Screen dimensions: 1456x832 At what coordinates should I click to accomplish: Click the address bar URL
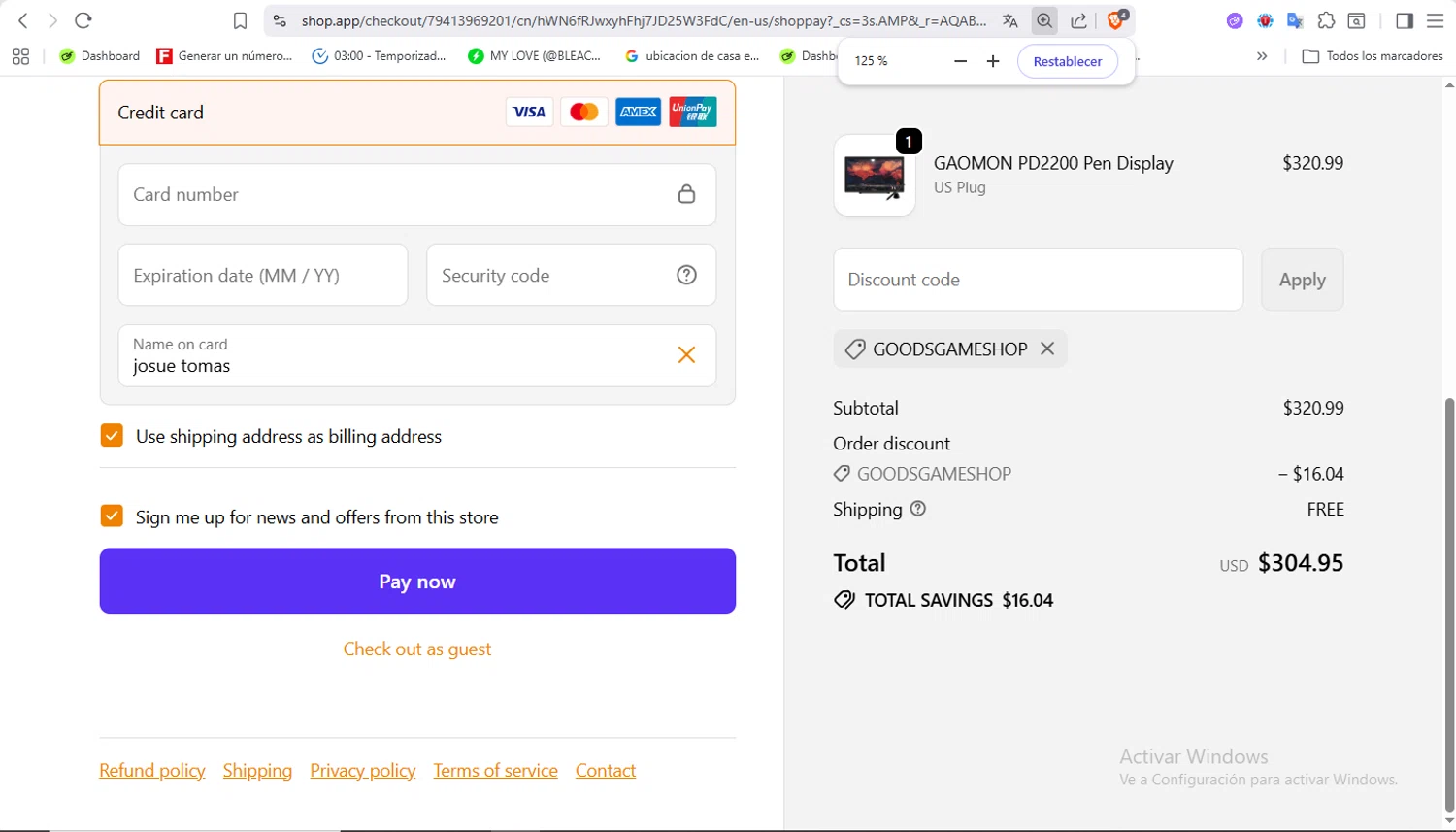pyautogui.click(x=644, y=20)
